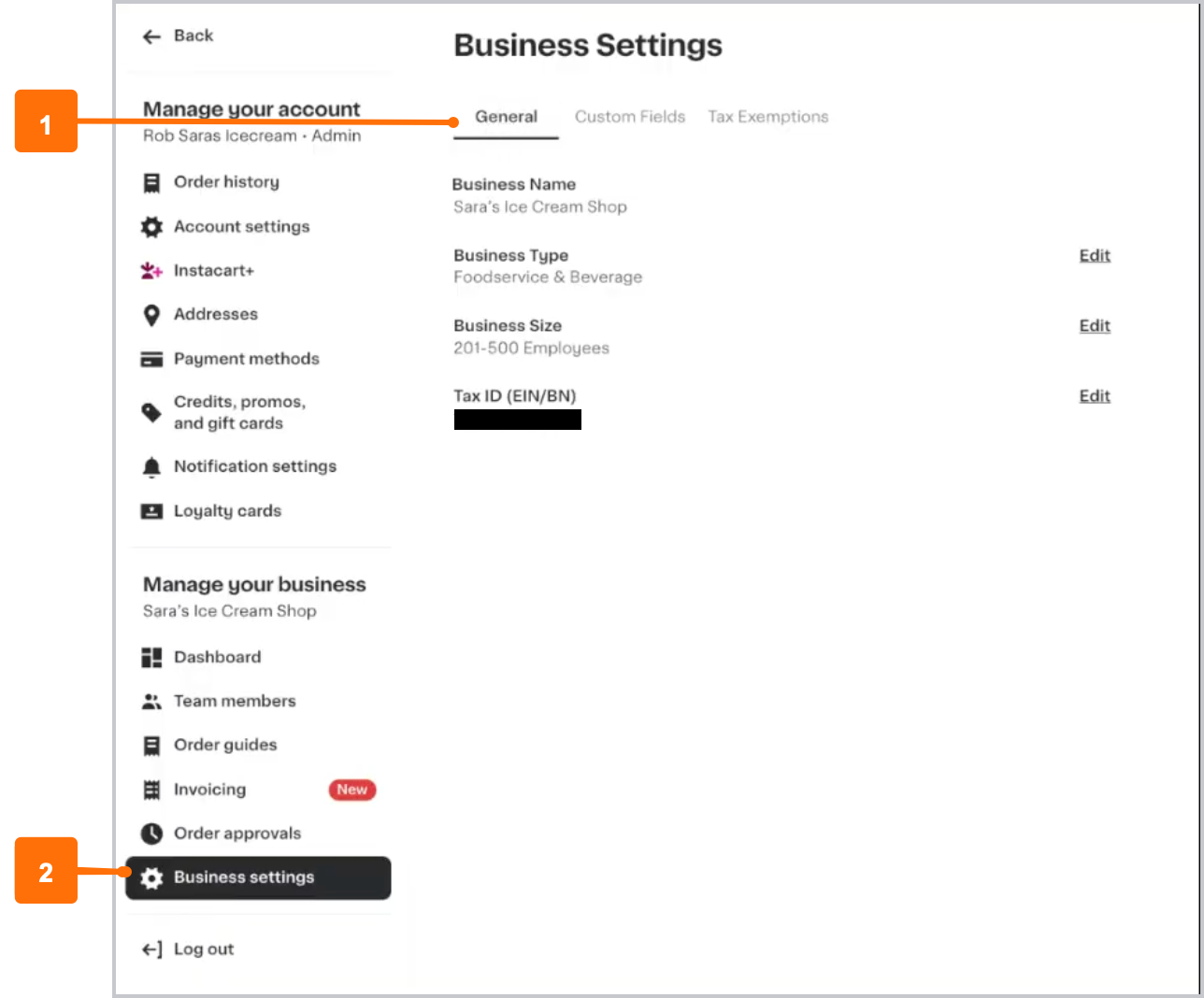Edit the Business Type field
The image size is (1204, 998).
tap(1094, 255)
